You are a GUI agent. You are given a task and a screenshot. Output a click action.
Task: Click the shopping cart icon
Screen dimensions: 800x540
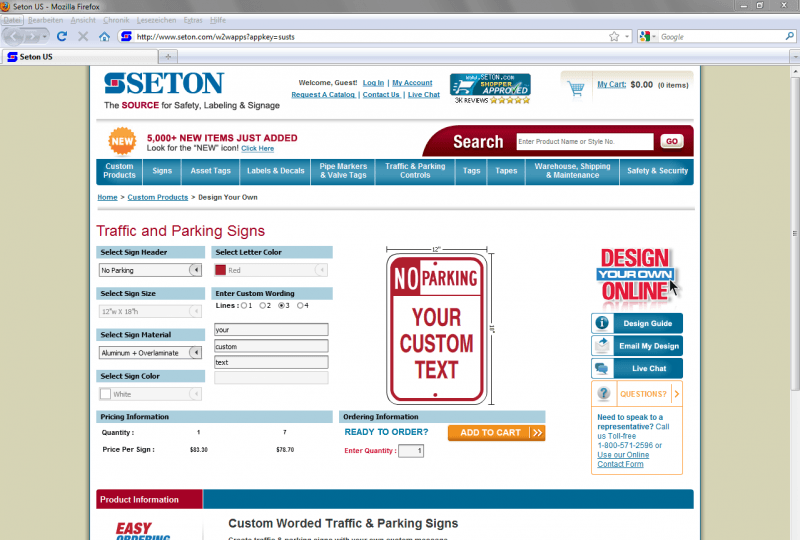click(x=576, y=88)
